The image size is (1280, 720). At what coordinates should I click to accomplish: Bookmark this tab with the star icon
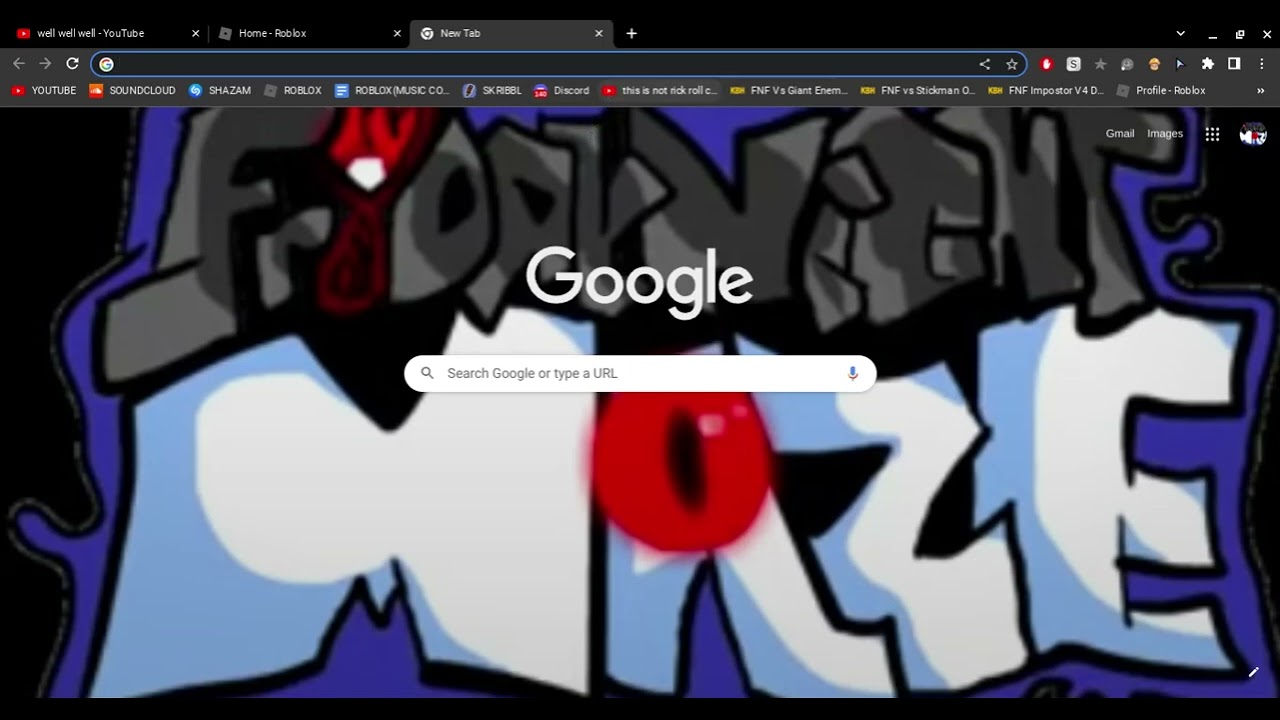[x=1012, y=64]
